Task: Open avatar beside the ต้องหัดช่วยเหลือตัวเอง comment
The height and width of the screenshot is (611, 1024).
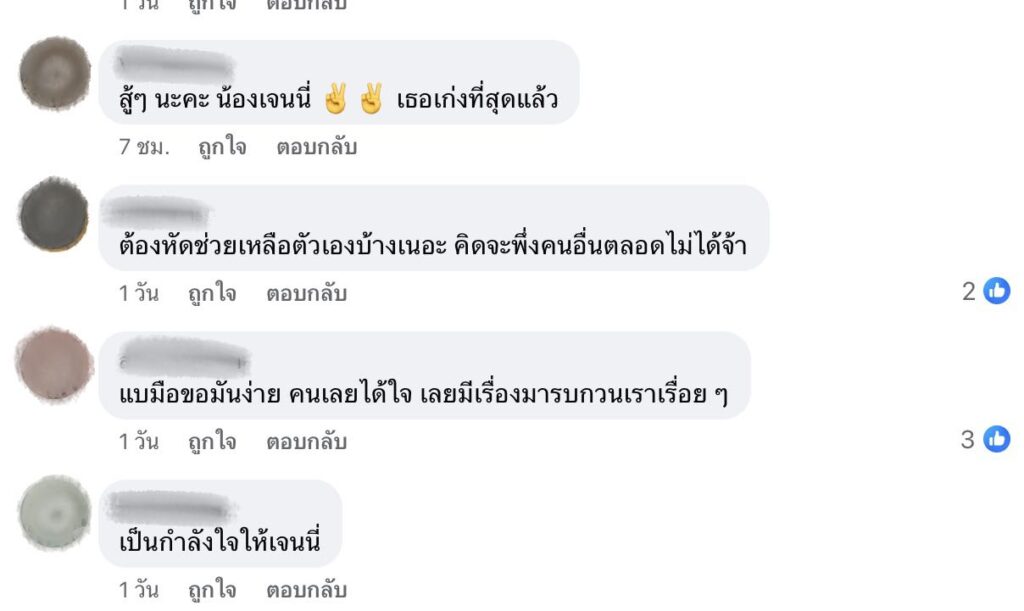Action: pyautogui.click(x=54, y=214)
